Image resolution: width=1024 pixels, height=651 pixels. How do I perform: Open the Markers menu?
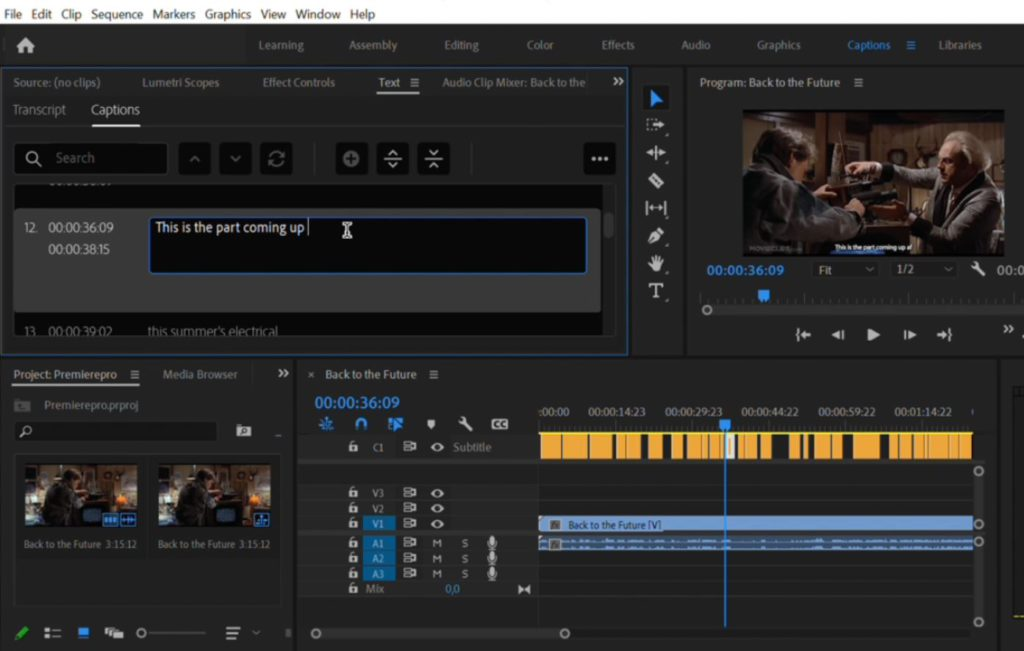(x=173, y=14)
